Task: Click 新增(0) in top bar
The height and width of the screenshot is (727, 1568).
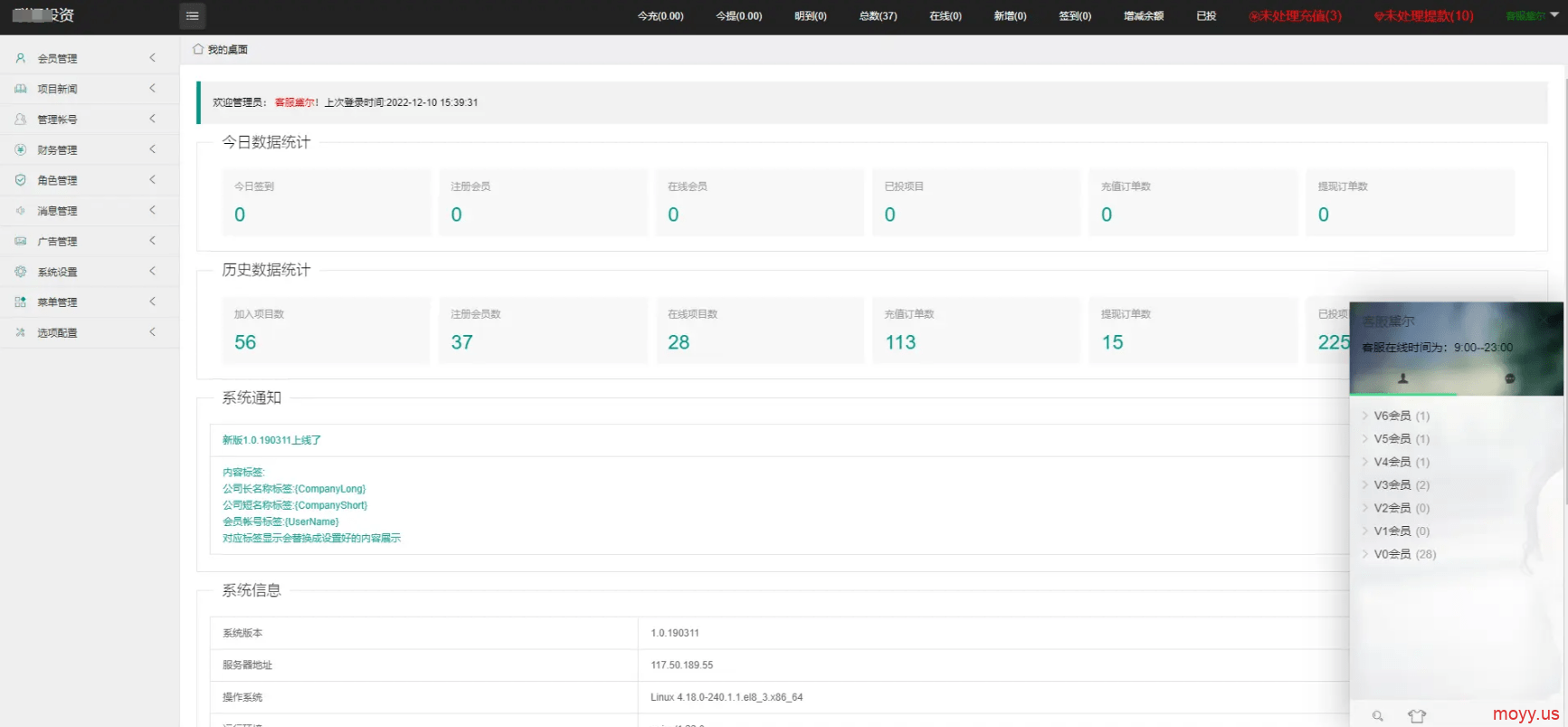Action: [1010, 16]
